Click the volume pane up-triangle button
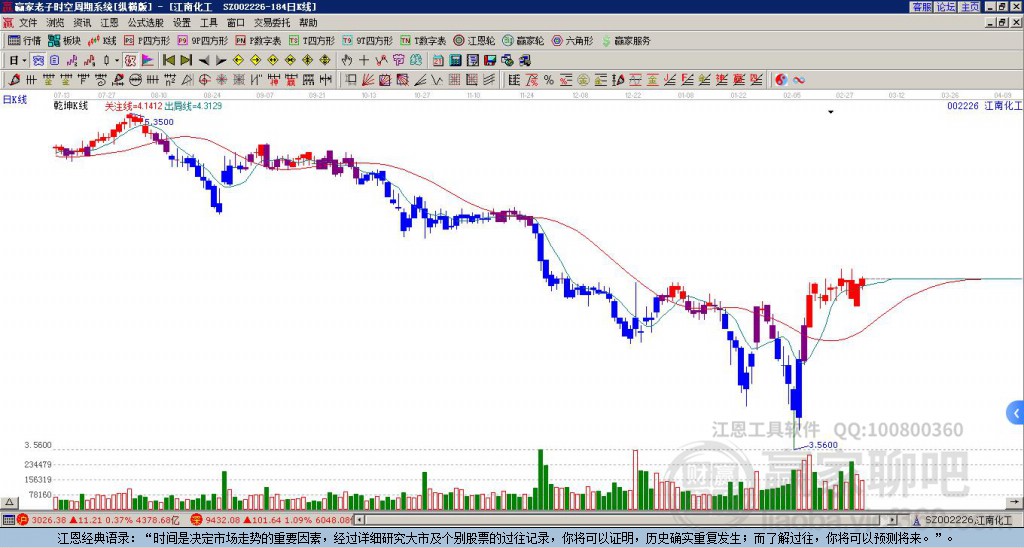This screenshot has height=548, width=1024. point(8,503)
